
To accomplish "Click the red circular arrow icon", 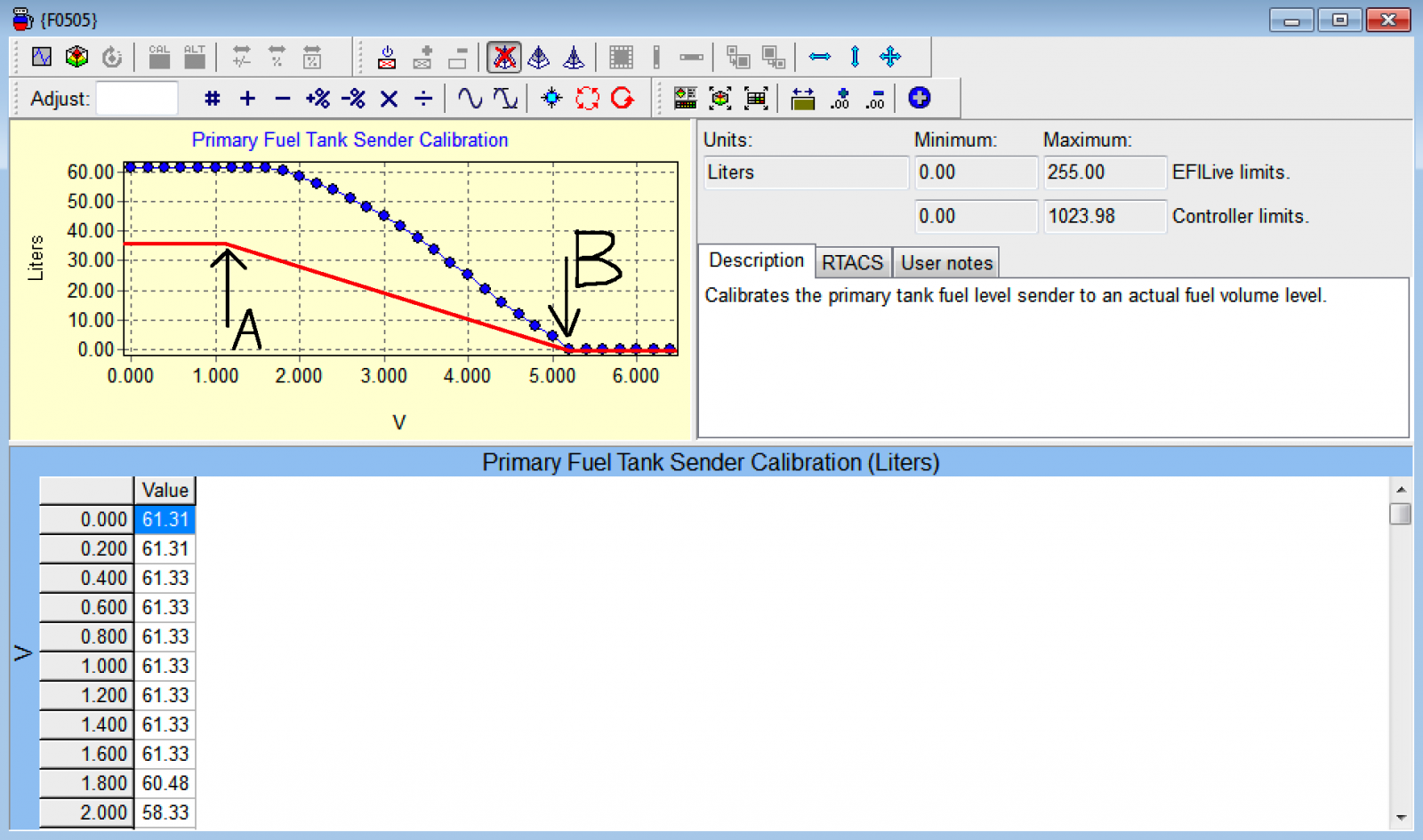I will click(x=623, y=98).
